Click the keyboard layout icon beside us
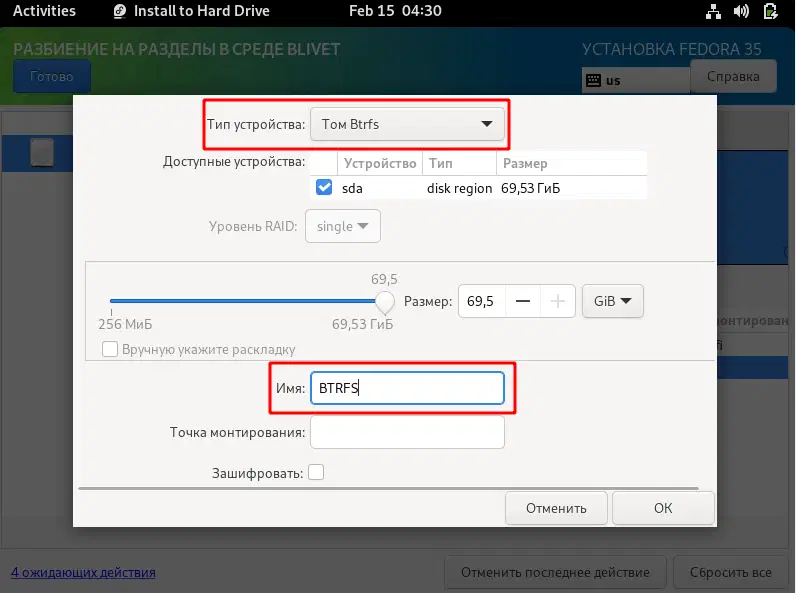 [593, 80]
